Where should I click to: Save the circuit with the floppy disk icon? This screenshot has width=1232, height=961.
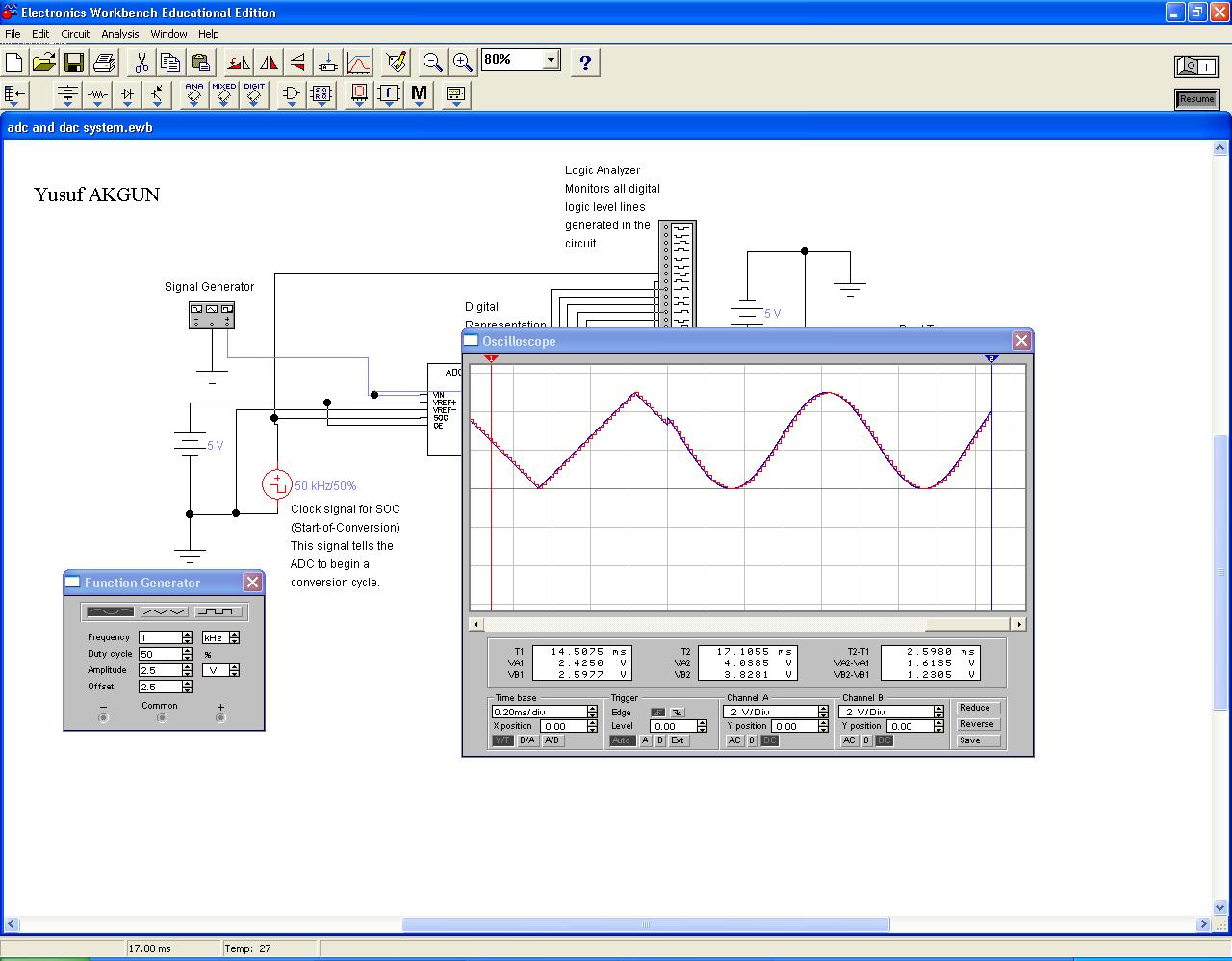coord(74,63)
